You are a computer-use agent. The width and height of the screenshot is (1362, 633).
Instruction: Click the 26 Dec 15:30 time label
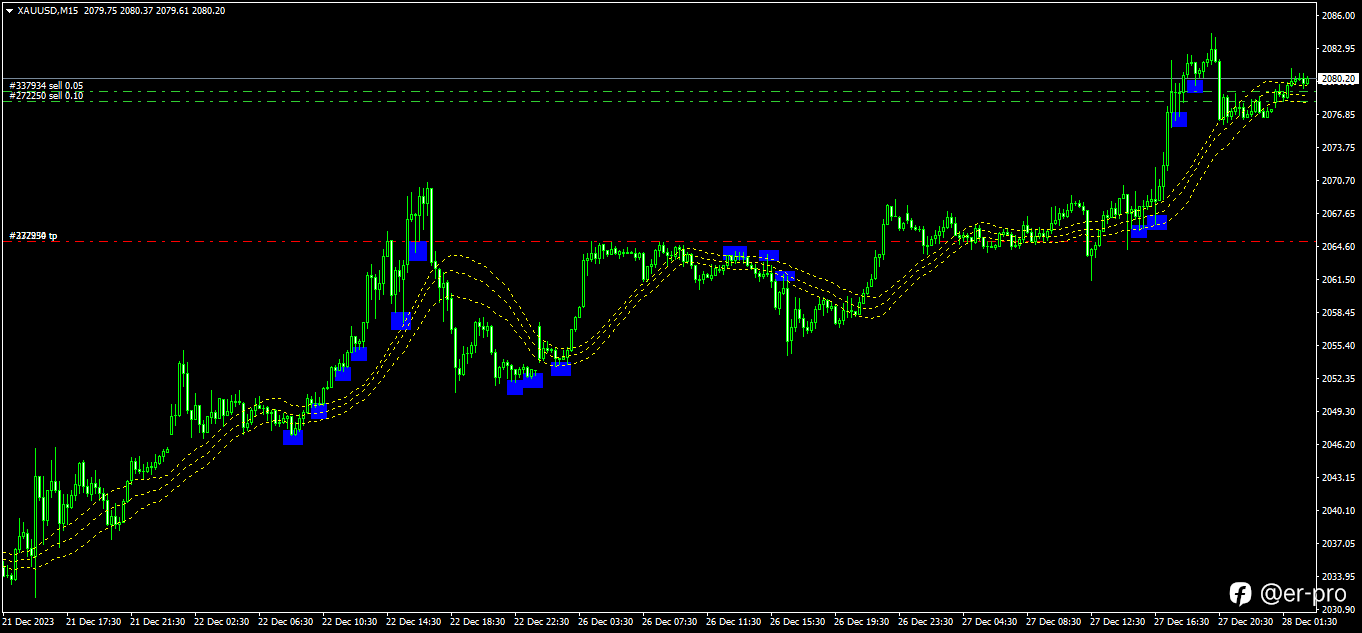pyautogui.click(x=798, y=622)
